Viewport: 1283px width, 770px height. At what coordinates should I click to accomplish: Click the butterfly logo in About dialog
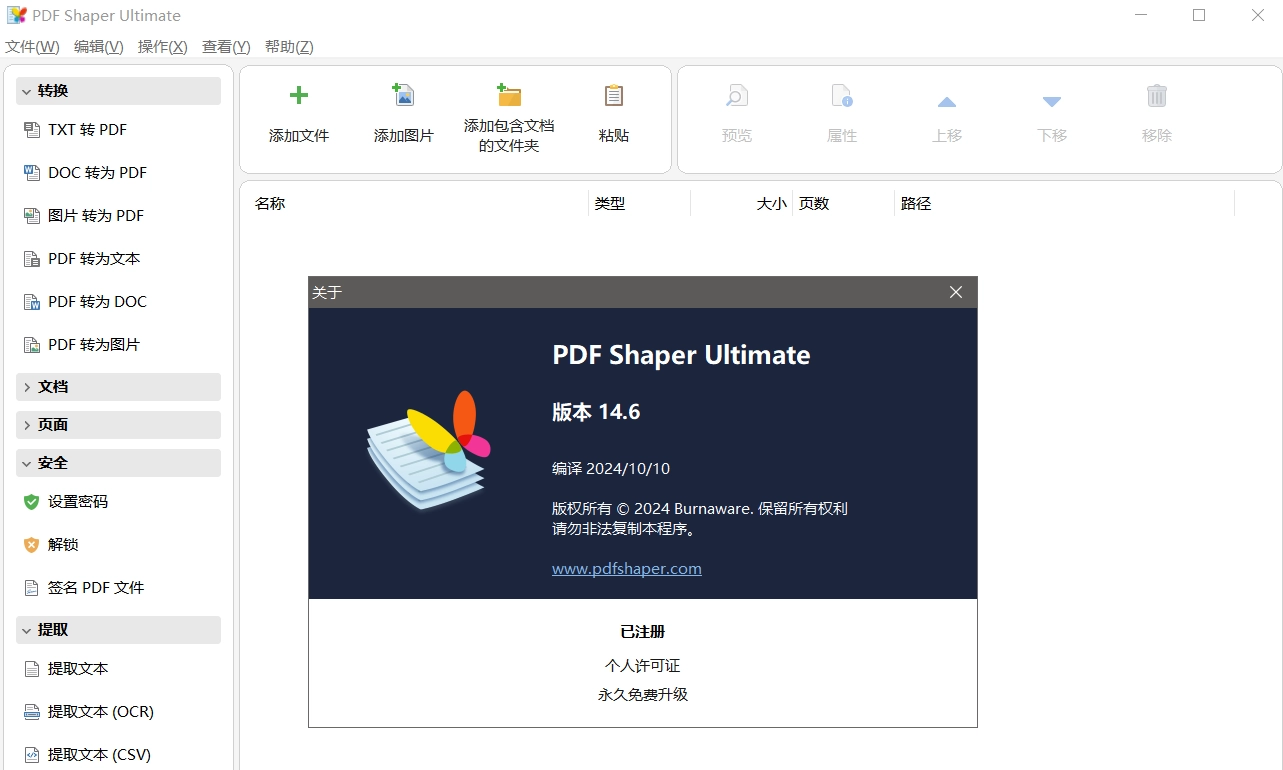pyautogui.click(x=428, y=450)
